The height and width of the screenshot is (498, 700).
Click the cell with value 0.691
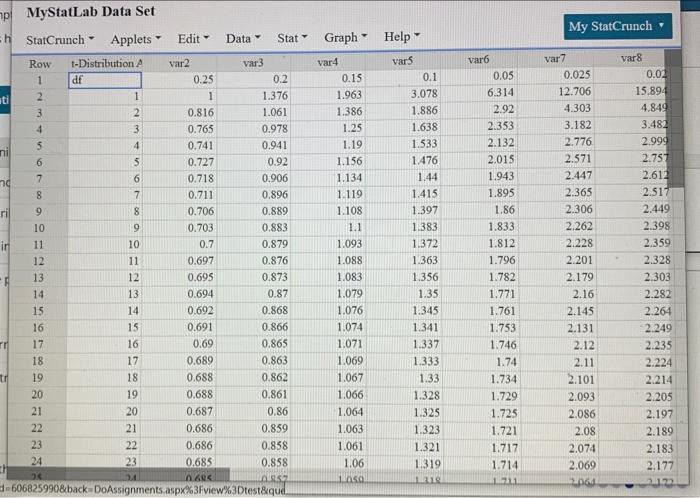(x=179, y=327)
